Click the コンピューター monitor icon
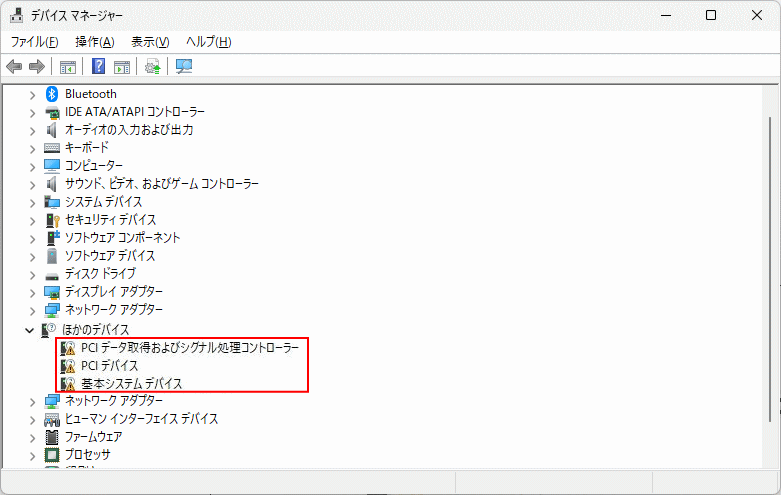The height and width of the screenshot is (495, 781). 52,166
